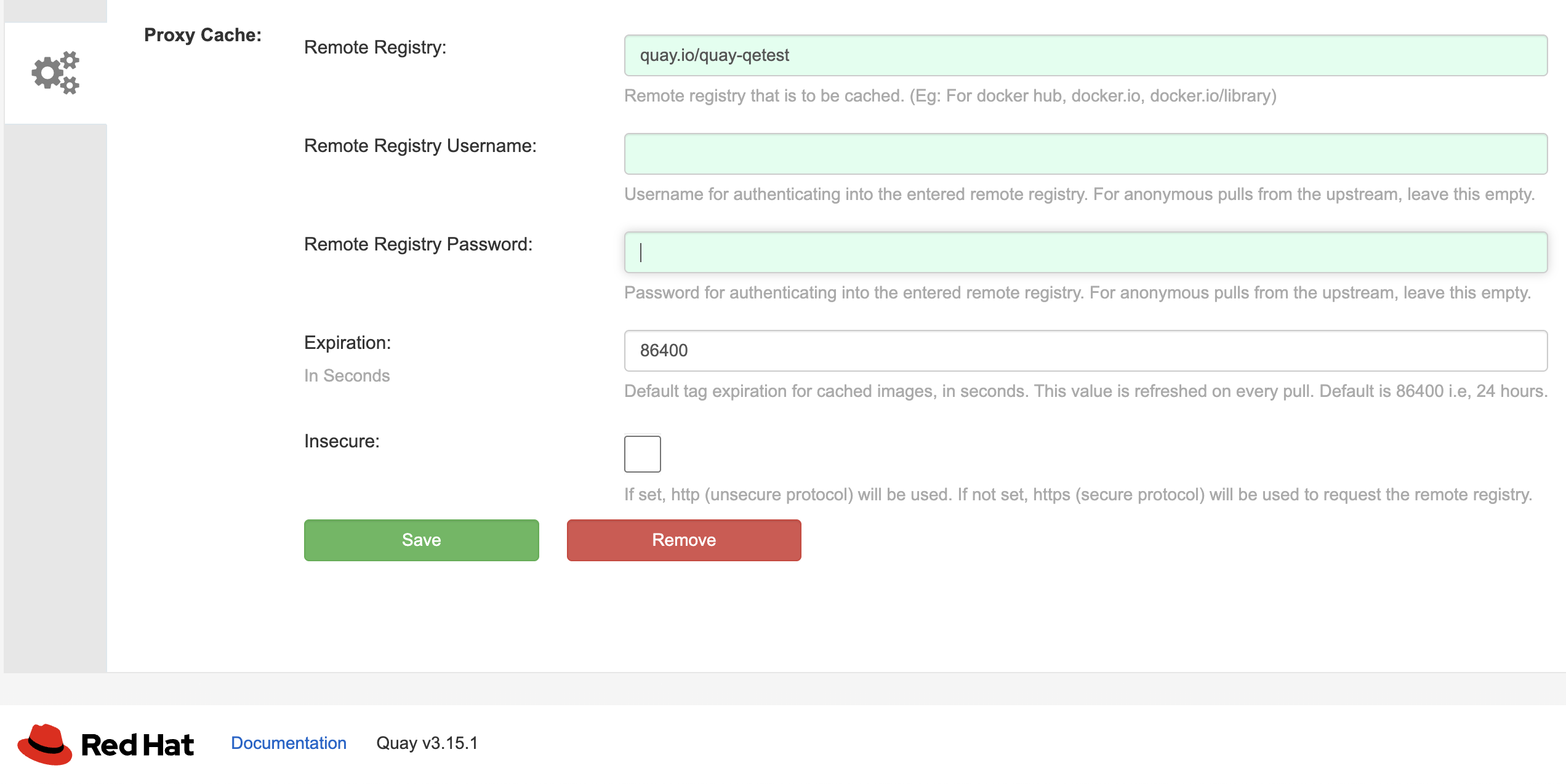1566x784 pixels.
Task: Enable the Insecure checkbox
Action: 642,454
